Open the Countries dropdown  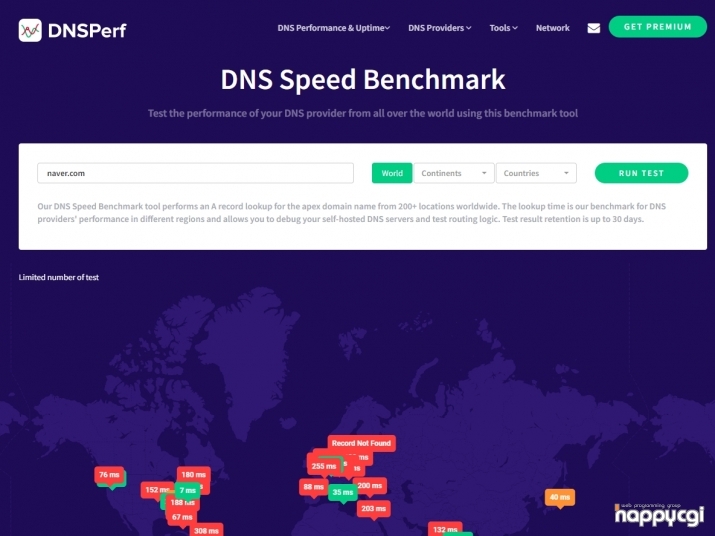(x=536, y=173)
